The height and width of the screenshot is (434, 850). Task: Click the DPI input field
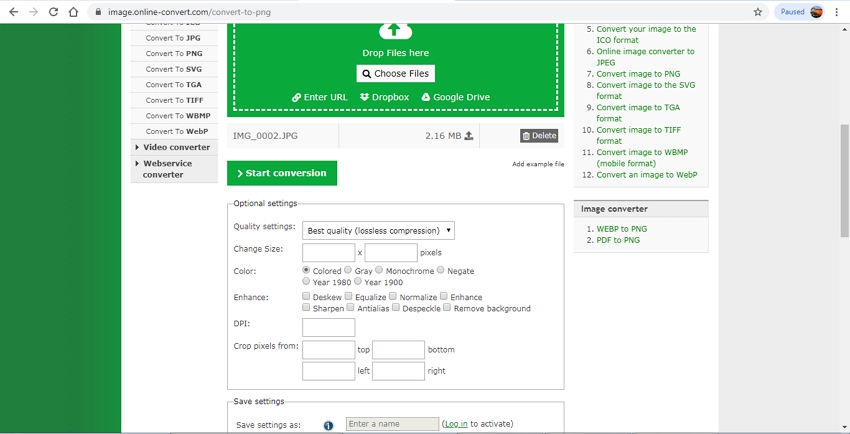click(328, 328)
